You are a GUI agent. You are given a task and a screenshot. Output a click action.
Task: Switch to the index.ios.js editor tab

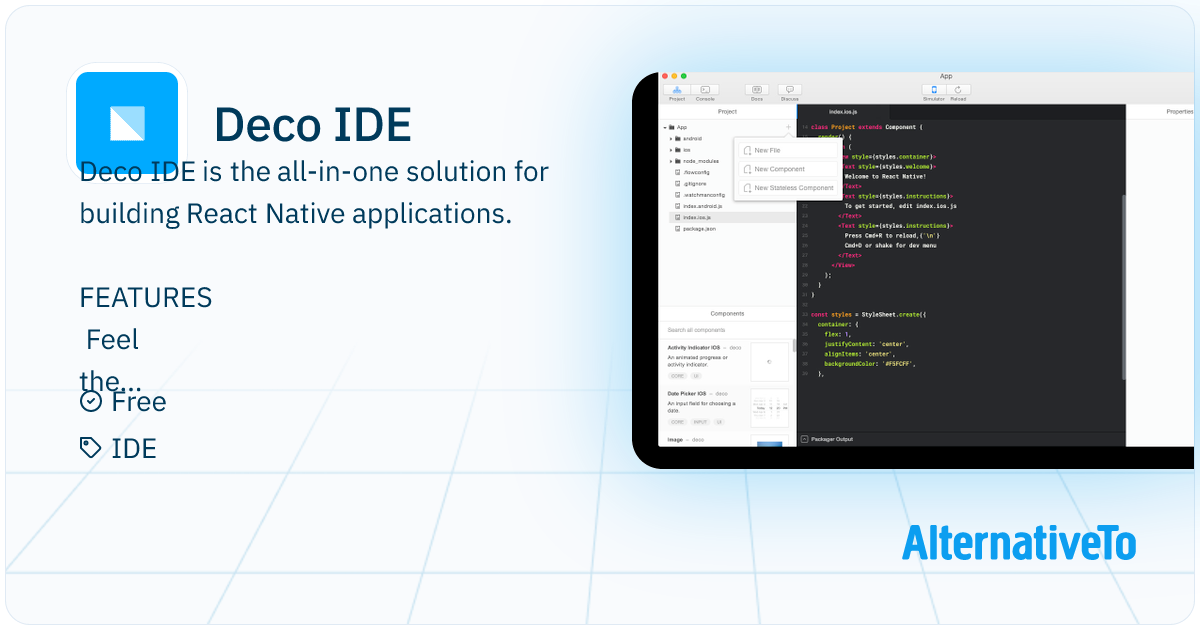point(843,112)
